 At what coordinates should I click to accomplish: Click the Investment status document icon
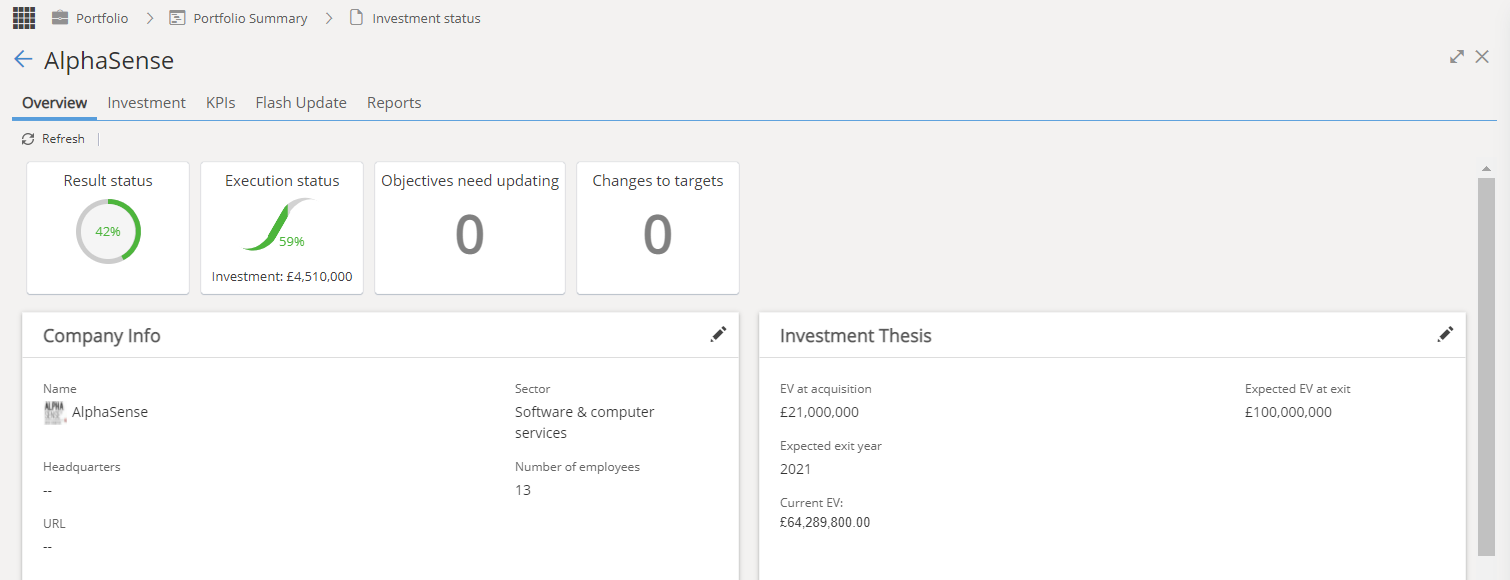point(356,18)
